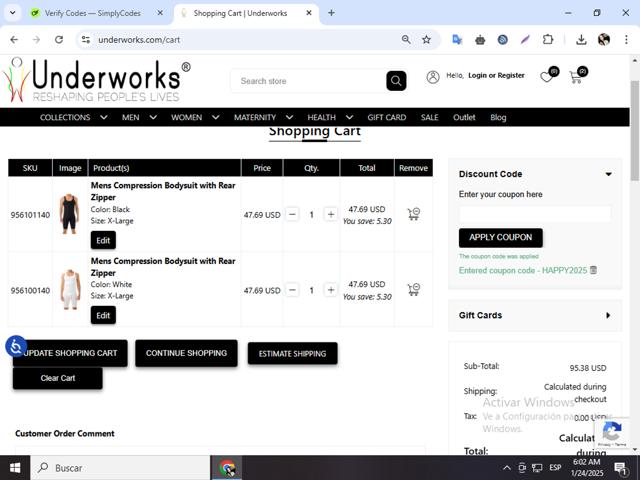Viewport: 640px width, 480px height.
Task: Reload the current page
Action: pyautogui.click(x=59, y=40)
